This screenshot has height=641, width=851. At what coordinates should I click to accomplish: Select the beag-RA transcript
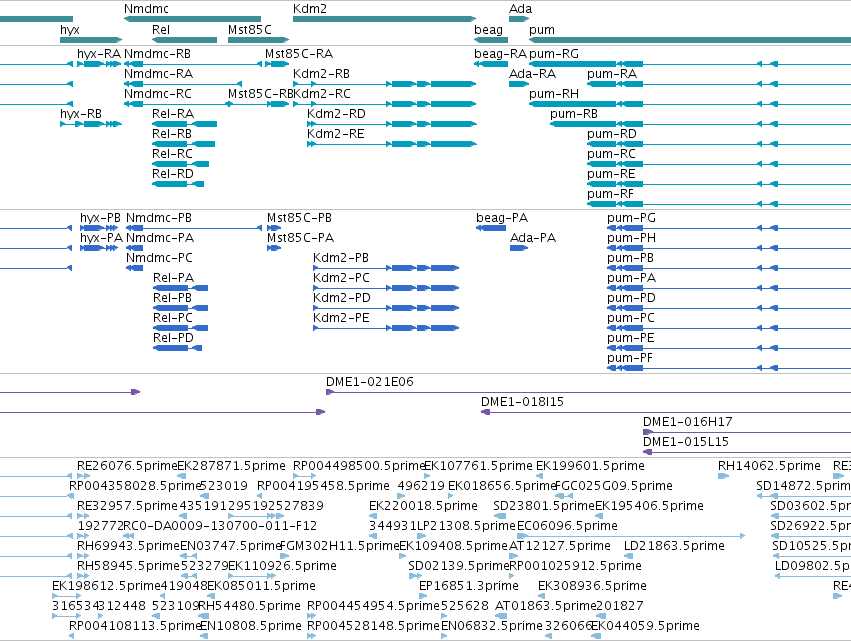point(491,64)
